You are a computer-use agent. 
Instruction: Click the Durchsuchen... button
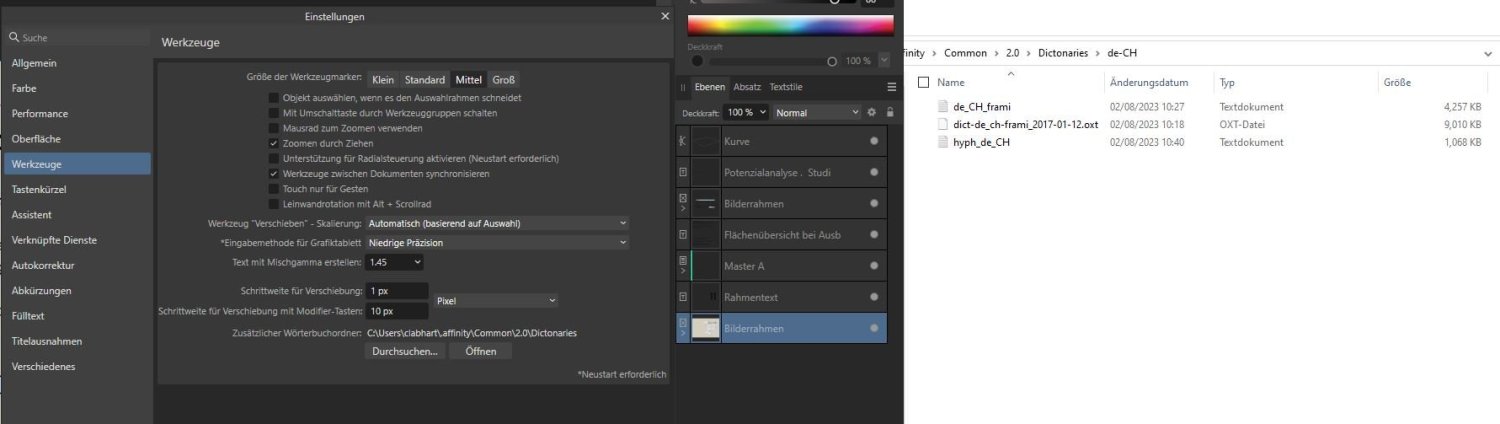coord(404,351)
